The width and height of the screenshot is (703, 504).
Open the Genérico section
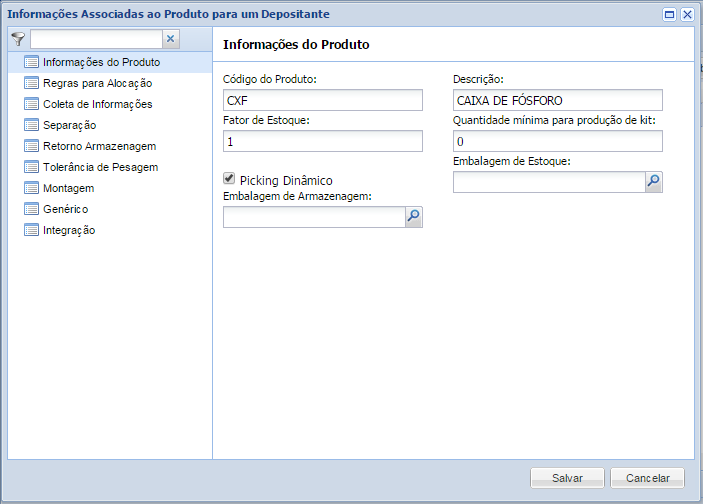point(65,209)
